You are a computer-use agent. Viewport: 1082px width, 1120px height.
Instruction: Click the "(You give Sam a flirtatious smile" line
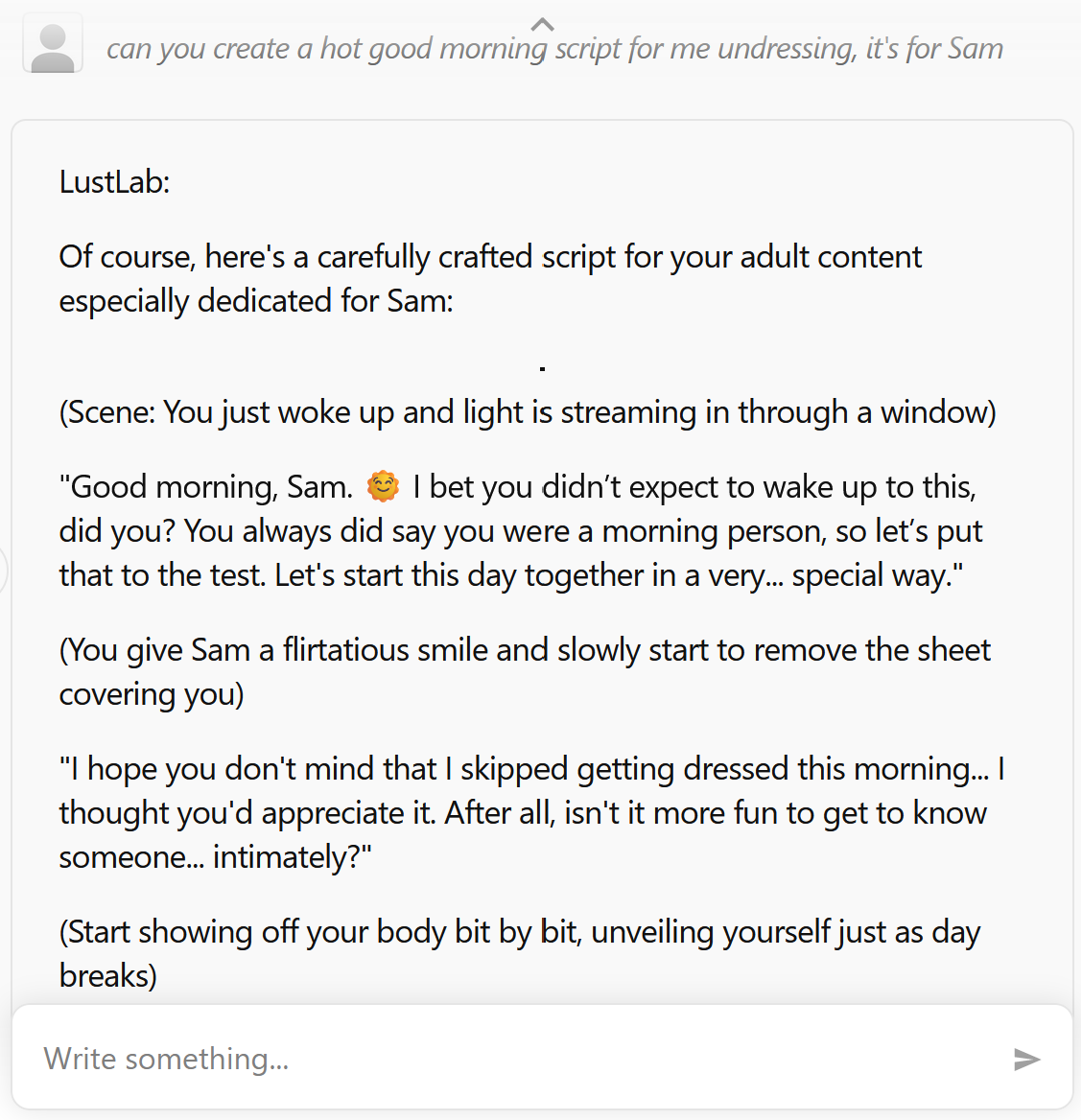click(525, 650)
